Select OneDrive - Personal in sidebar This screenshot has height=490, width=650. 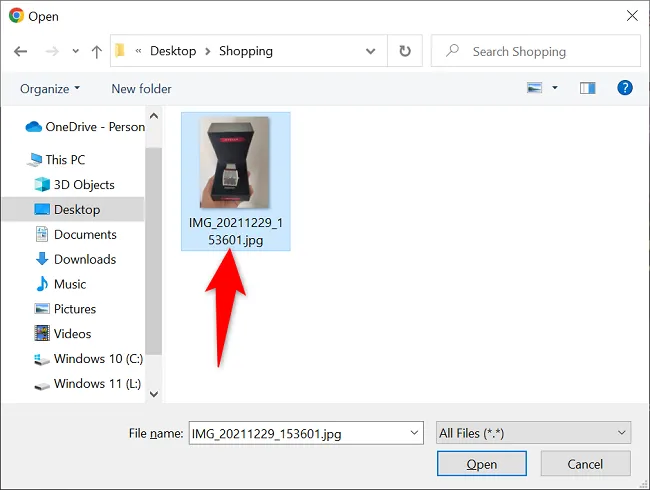[85, 127]
